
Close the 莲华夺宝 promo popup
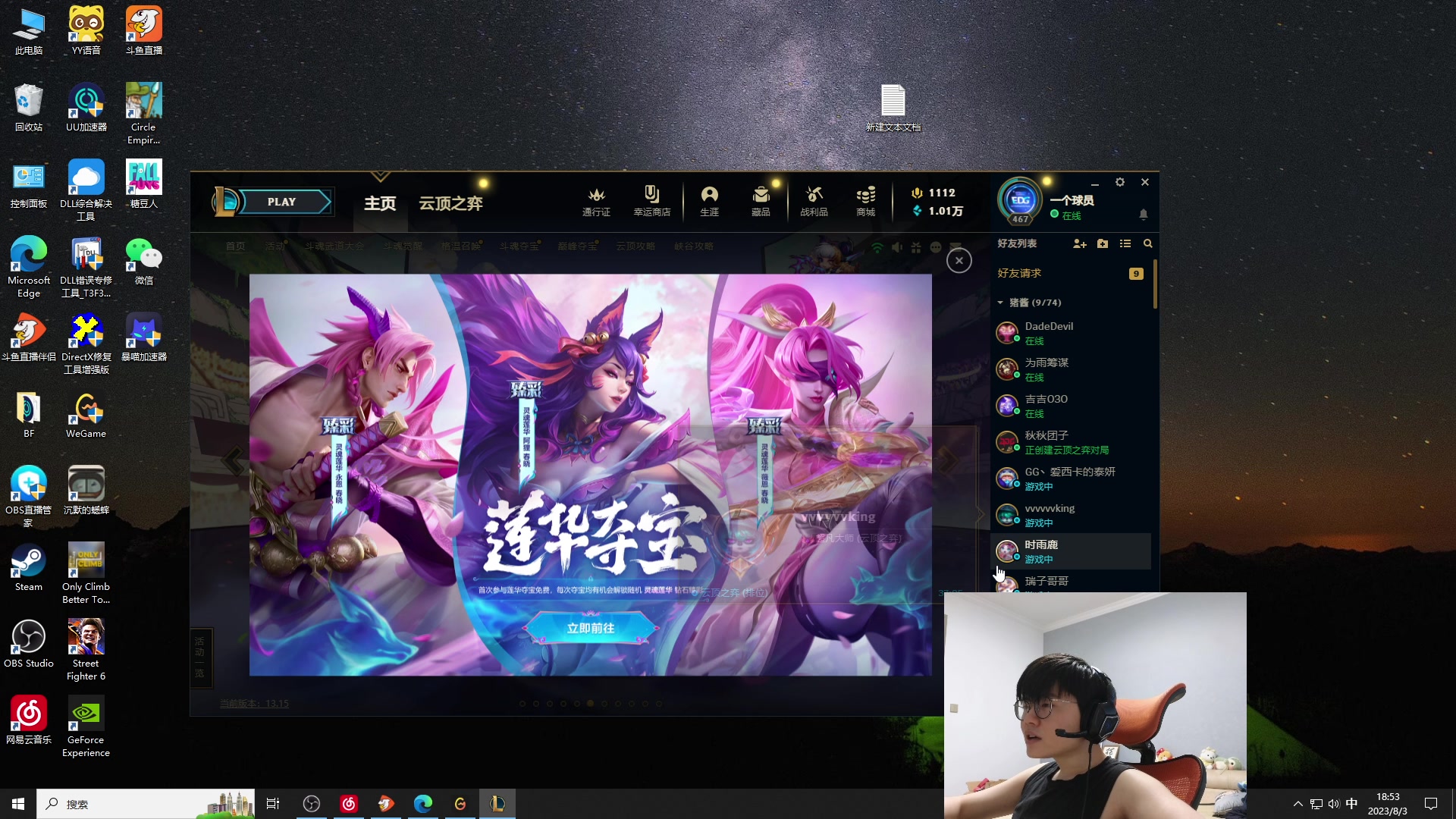[959, 261]
